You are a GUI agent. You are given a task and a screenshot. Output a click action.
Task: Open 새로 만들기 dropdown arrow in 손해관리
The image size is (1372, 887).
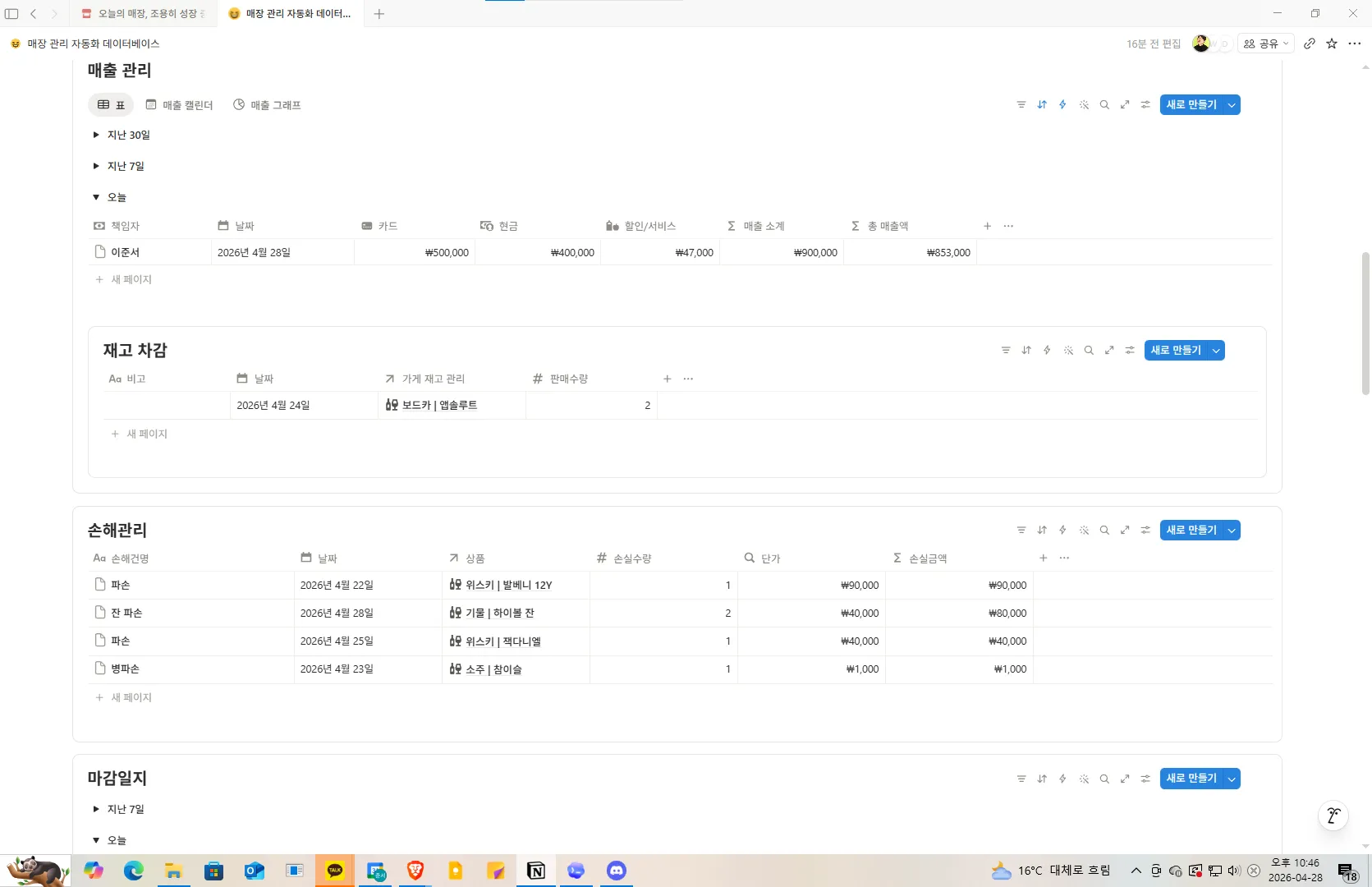[x=1232, y=531]
